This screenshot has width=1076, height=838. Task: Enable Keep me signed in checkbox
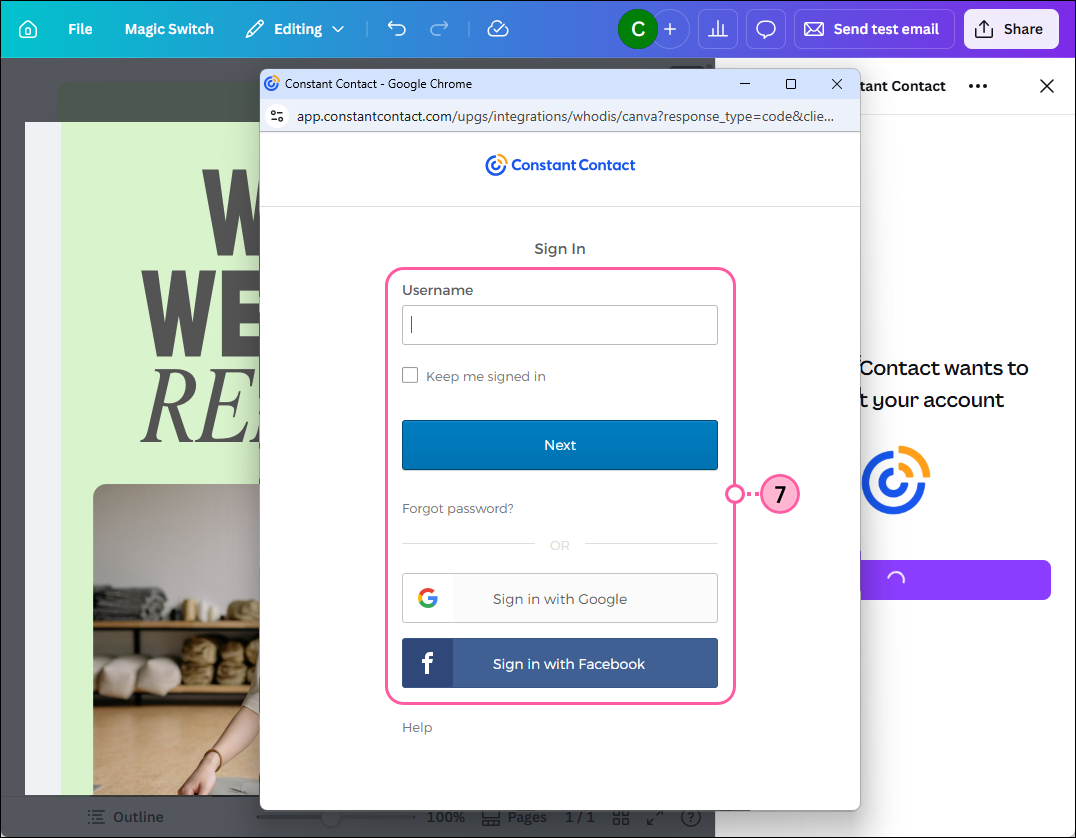410,375
